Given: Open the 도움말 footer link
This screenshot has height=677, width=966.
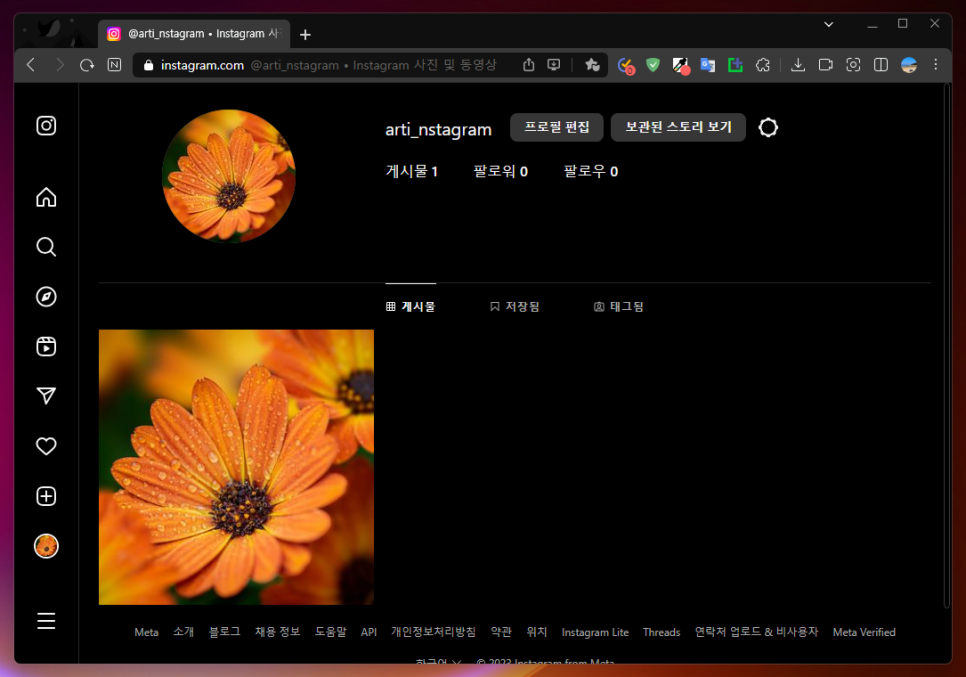Looking at the screenshot, I should pyautogui.click(x=331, y=632).
